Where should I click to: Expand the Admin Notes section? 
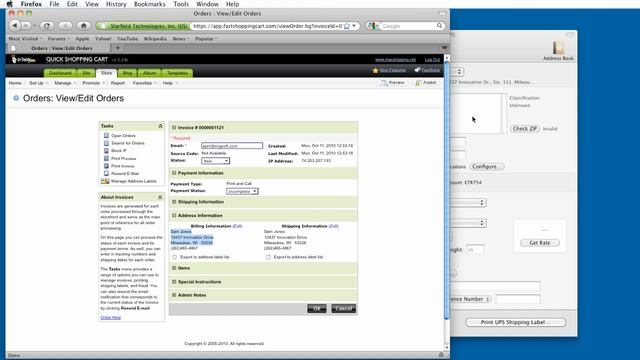pos(174,295)
